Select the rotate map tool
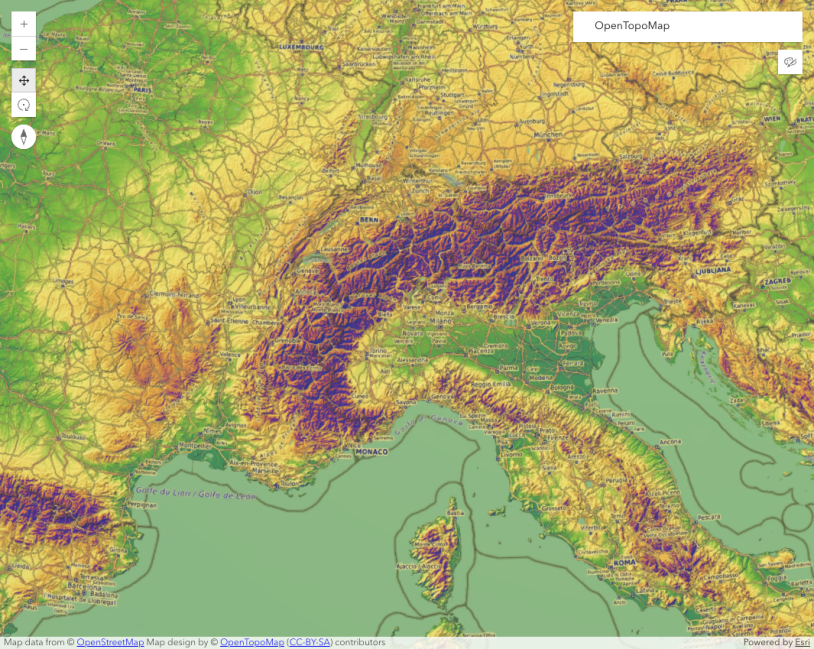814x649 pixels. [24, 105]
